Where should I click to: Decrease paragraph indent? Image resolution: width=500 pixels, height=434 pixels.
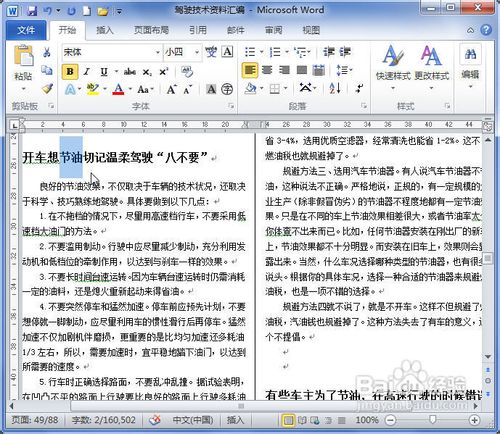pos(328,52)
